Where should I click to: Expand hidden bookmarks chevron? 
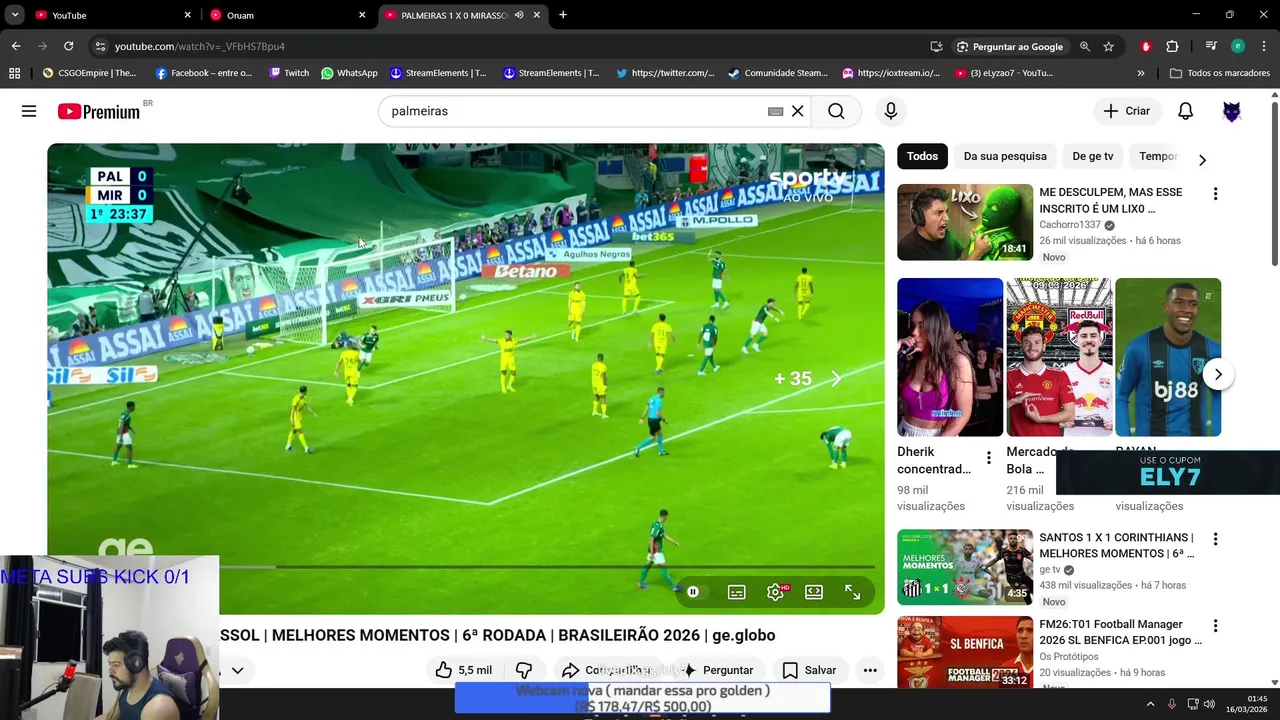click(1140, 73)
